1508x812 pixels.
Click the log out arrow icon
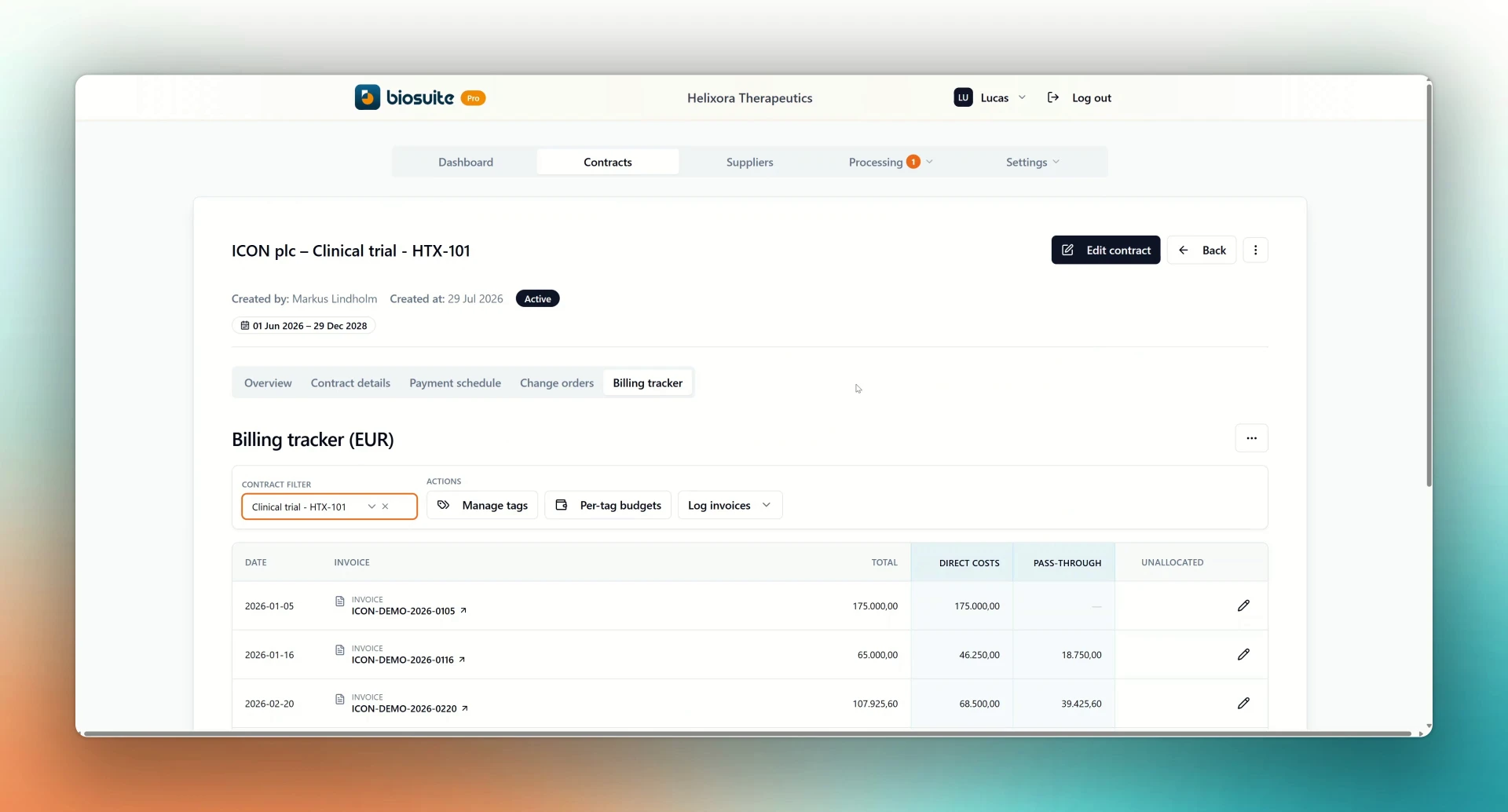(x=1053, y=97)
